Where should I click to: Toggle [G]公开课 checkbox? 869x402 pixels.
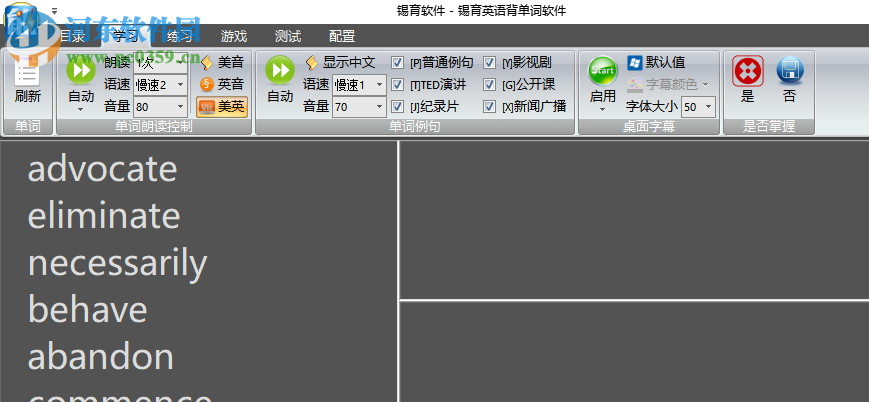pyautogui.click(x=489, y=84)
